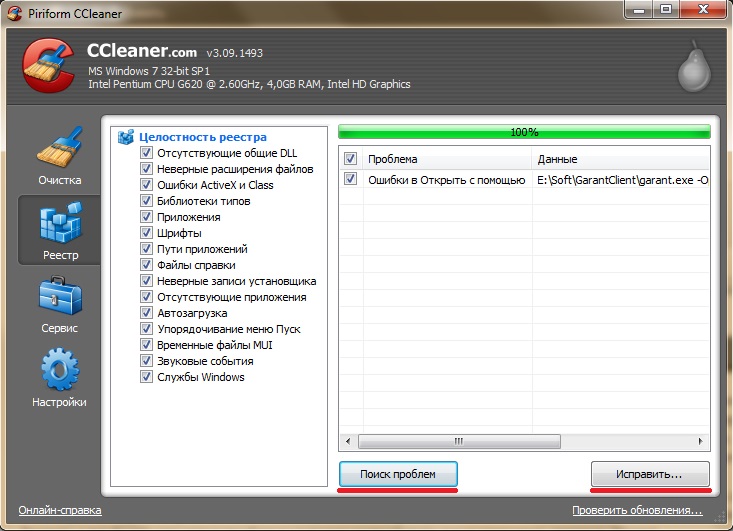Click the horizontal scrollbar thumb in results
The width and height of the screenshot is (733, 531).
[459, 441]
